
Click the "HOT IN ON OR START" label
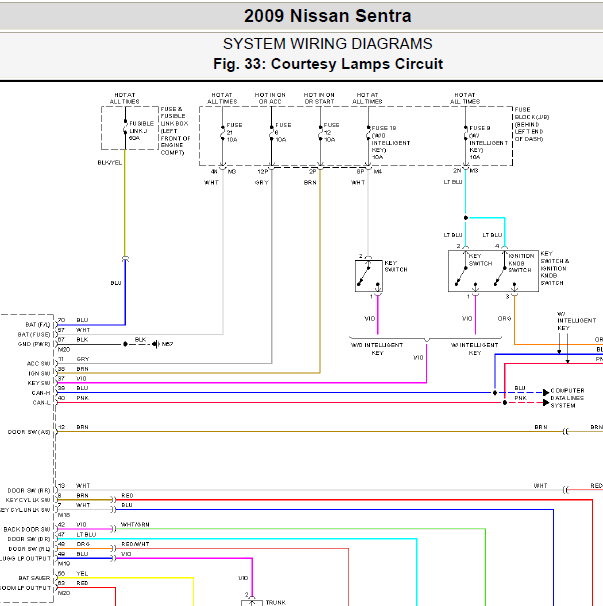319,98
